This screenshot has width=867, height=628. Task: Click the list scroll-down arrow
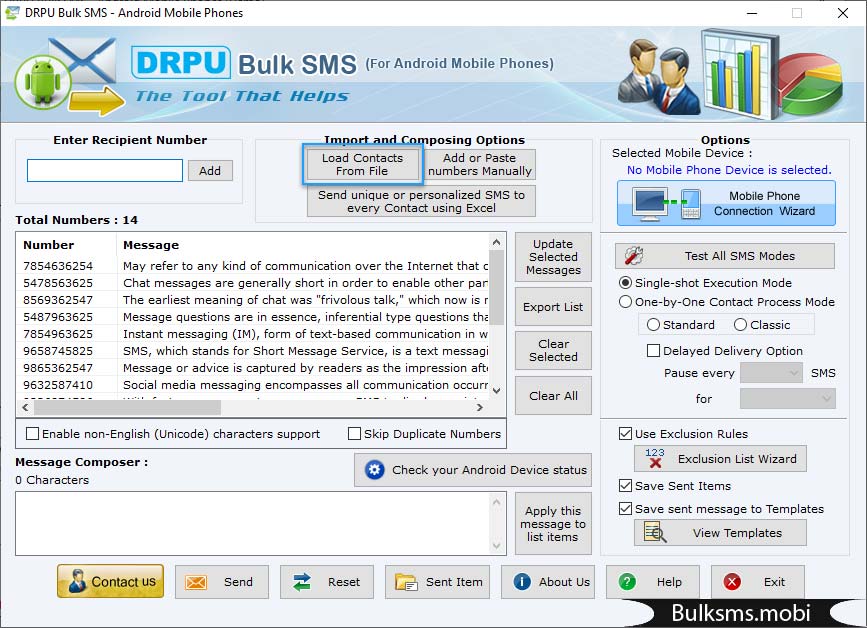pos(497,391)
